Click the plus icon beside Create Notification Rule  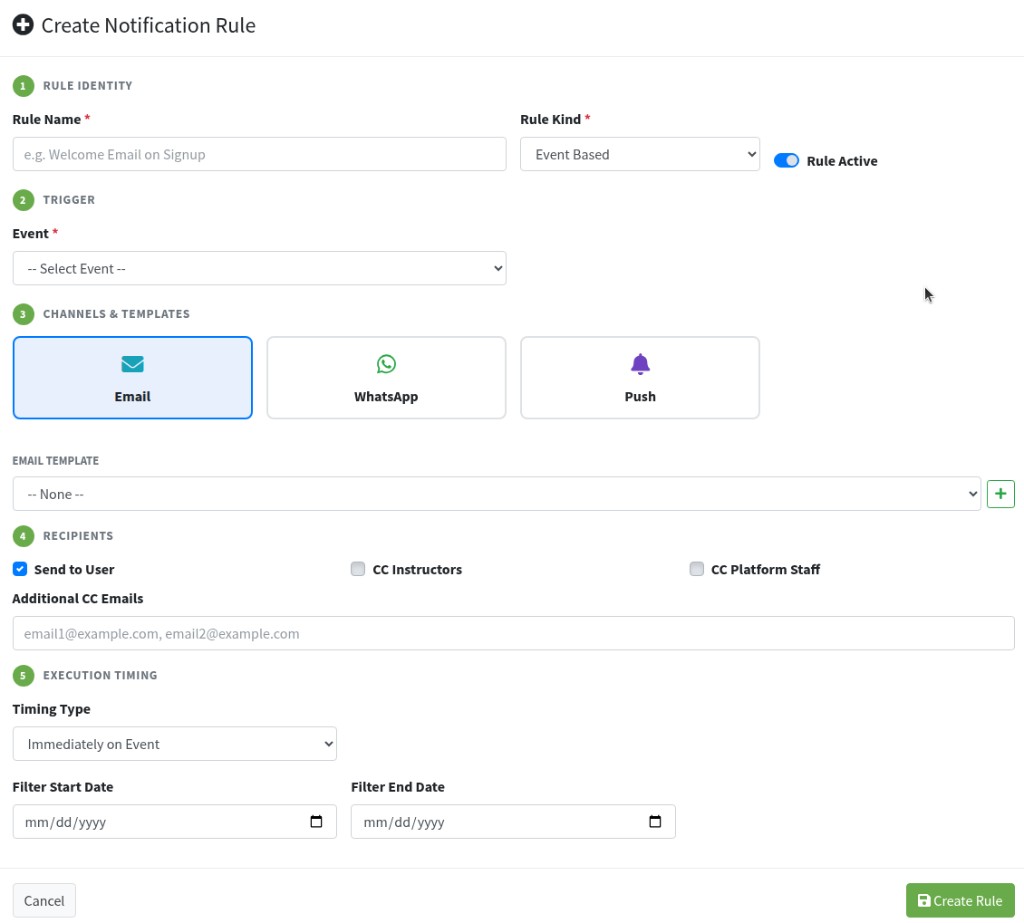[23, 25]
